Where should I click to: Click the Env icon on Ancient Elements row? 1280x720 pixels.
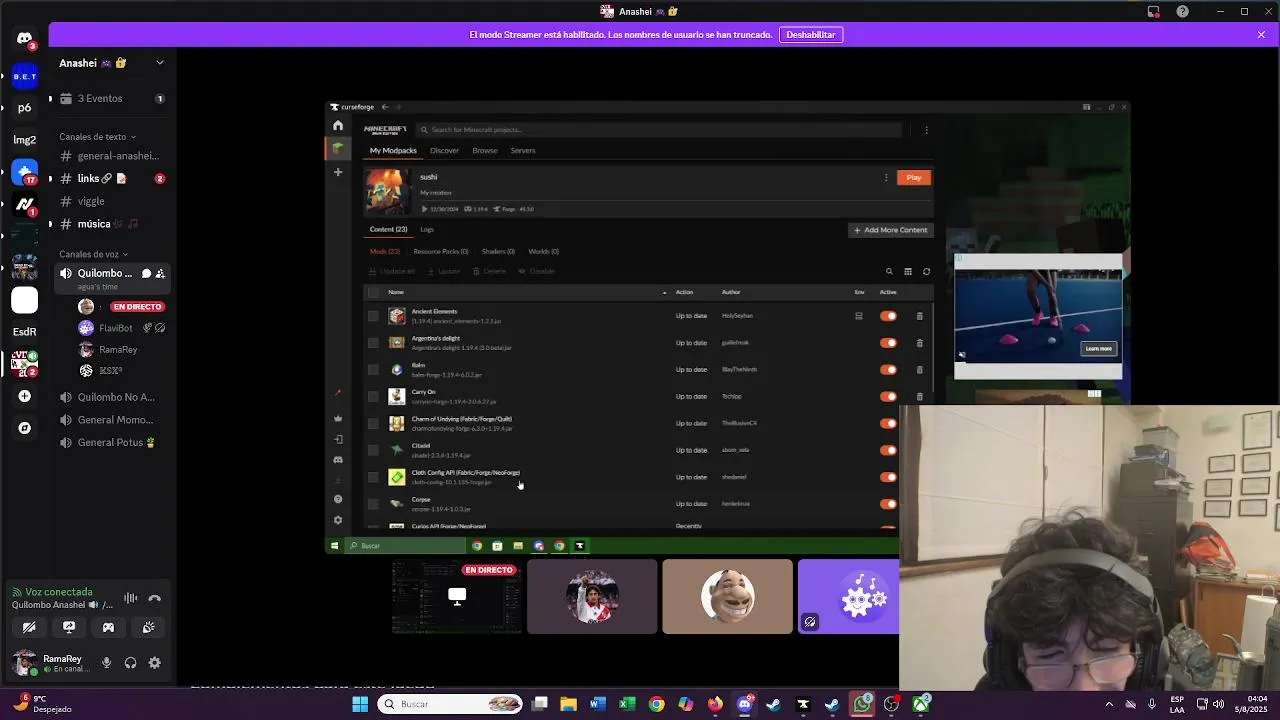858,316
